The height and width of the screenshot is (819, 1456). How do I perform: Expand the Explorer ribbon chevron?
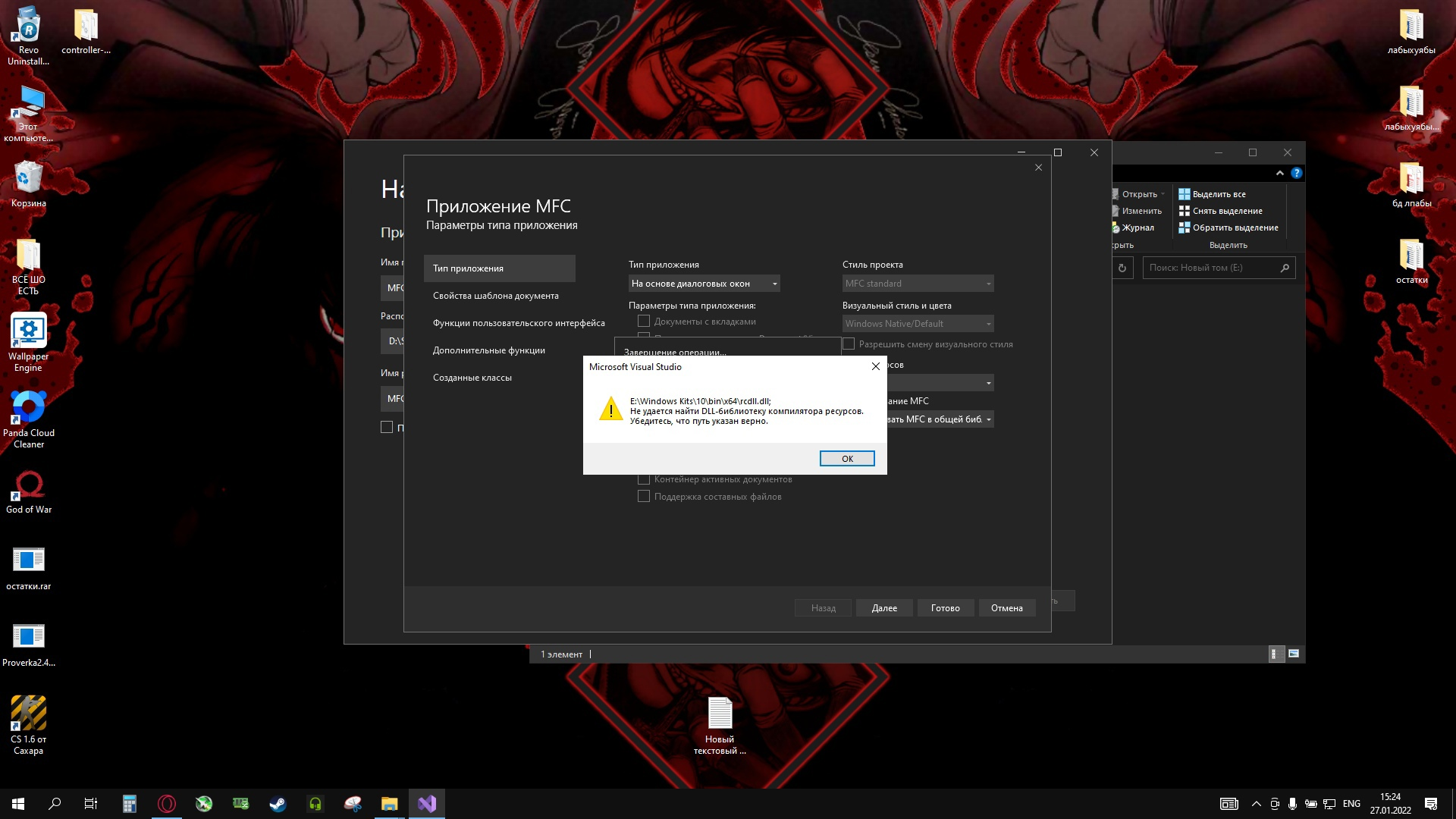point(1280,173)
